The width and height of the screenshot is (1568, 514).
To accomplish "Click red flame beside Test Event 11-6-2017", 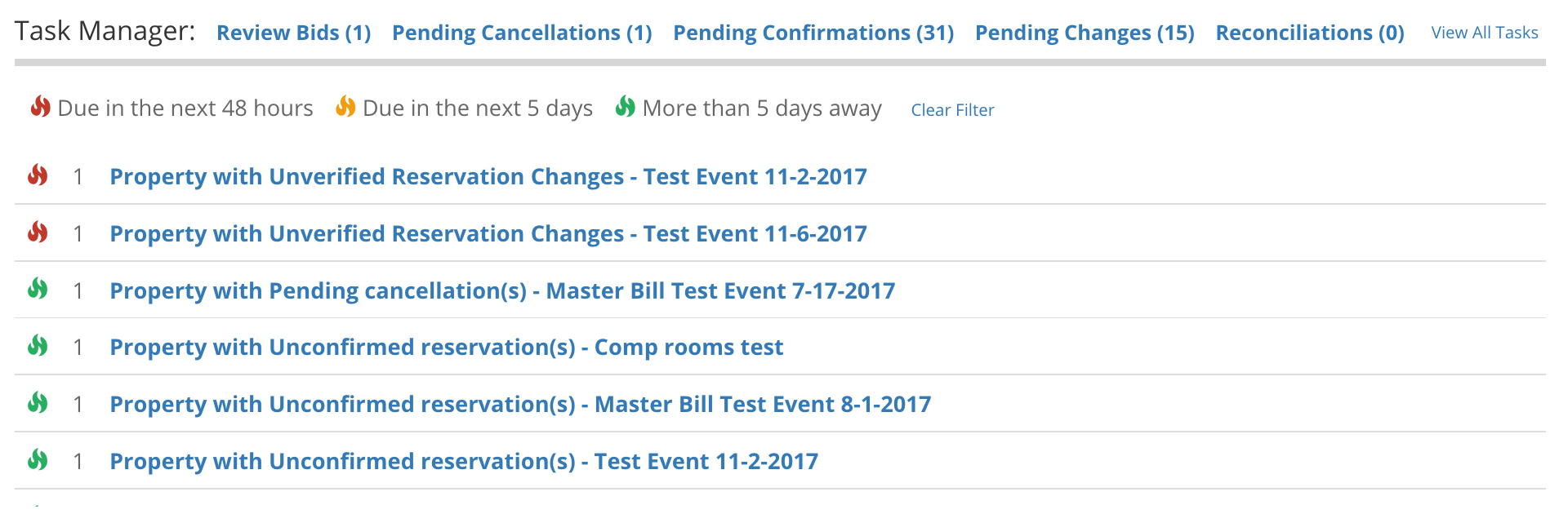I will point(38,233).
